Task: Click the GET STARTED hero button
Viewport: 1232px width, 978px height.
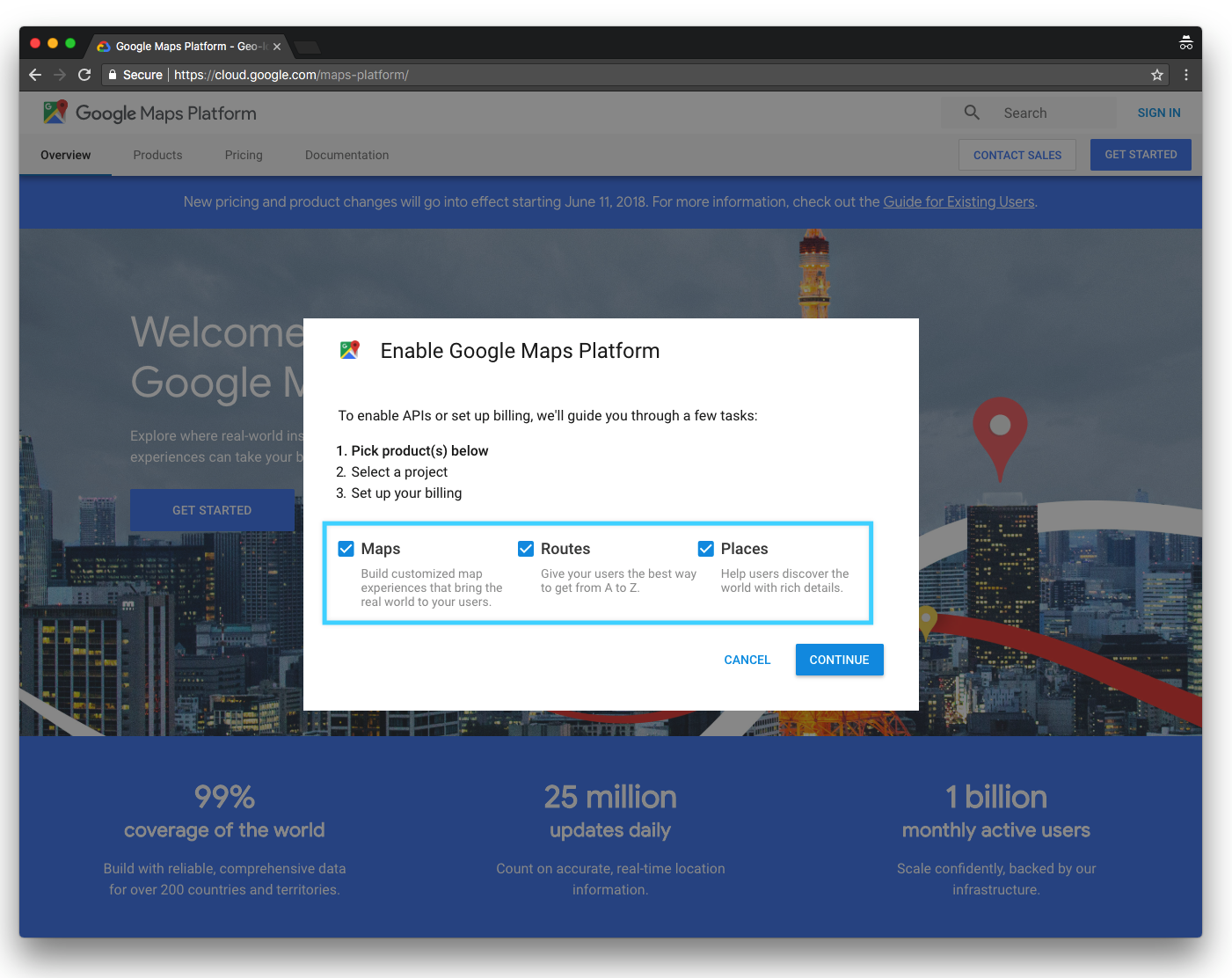Action: click(x=212, y=510)
